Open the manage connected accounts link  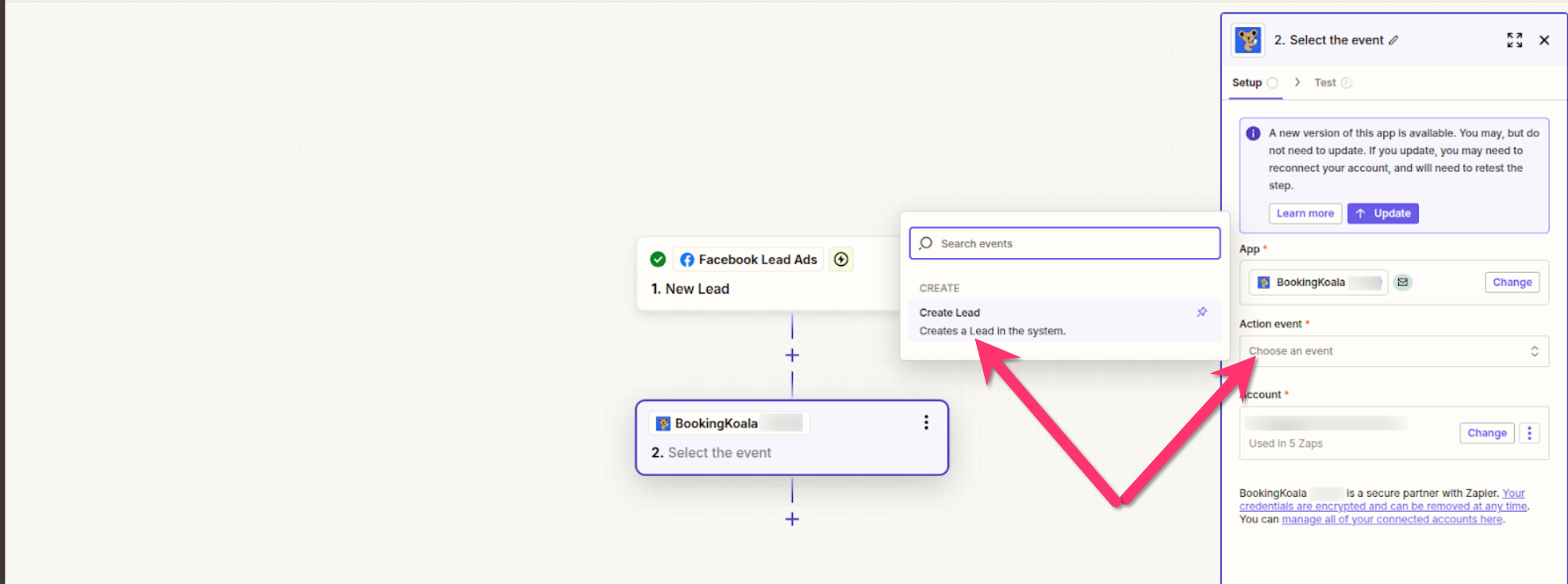(1392, 520)
